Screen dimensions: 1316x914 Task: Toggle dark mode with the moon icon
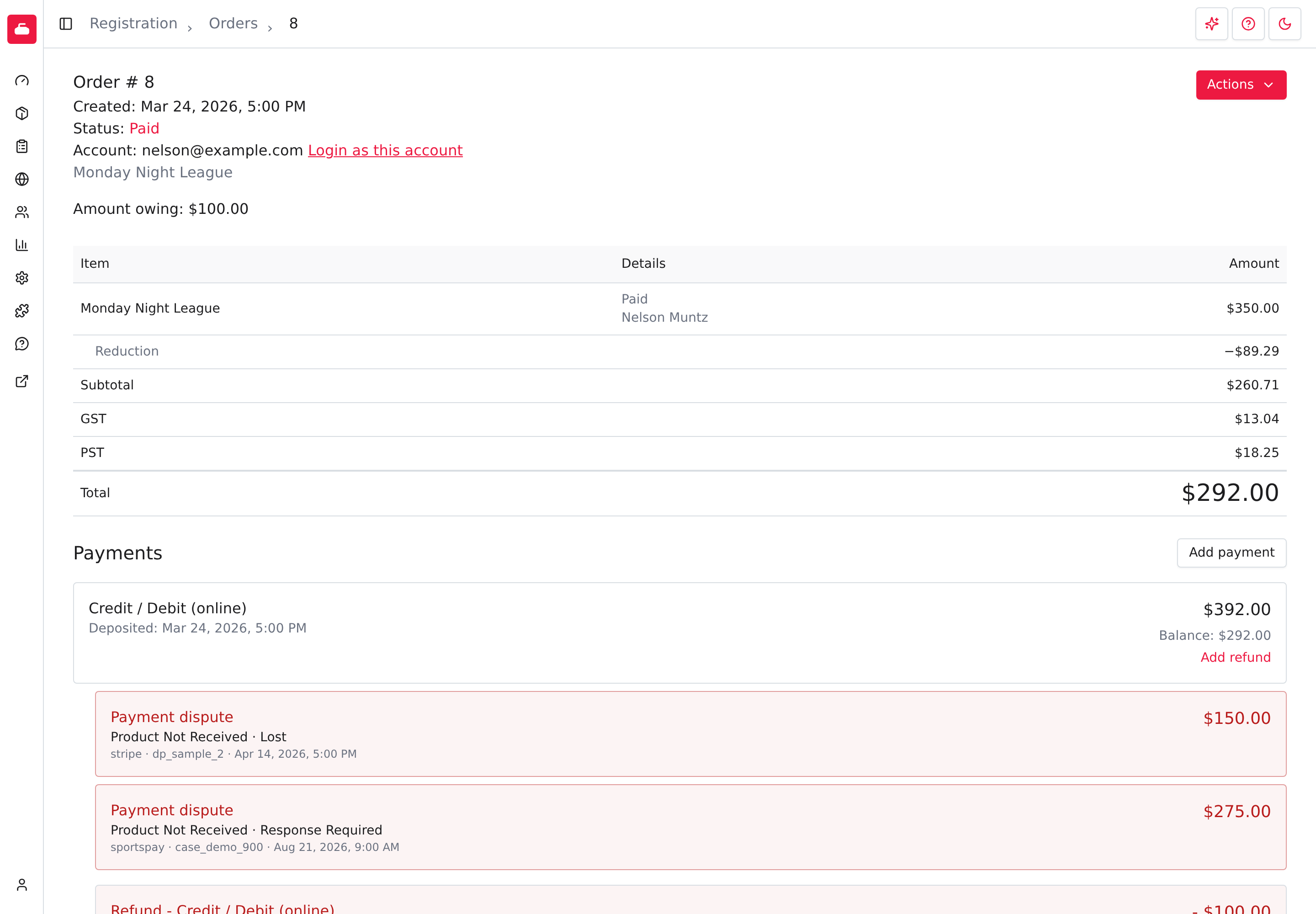(1285, 23)
